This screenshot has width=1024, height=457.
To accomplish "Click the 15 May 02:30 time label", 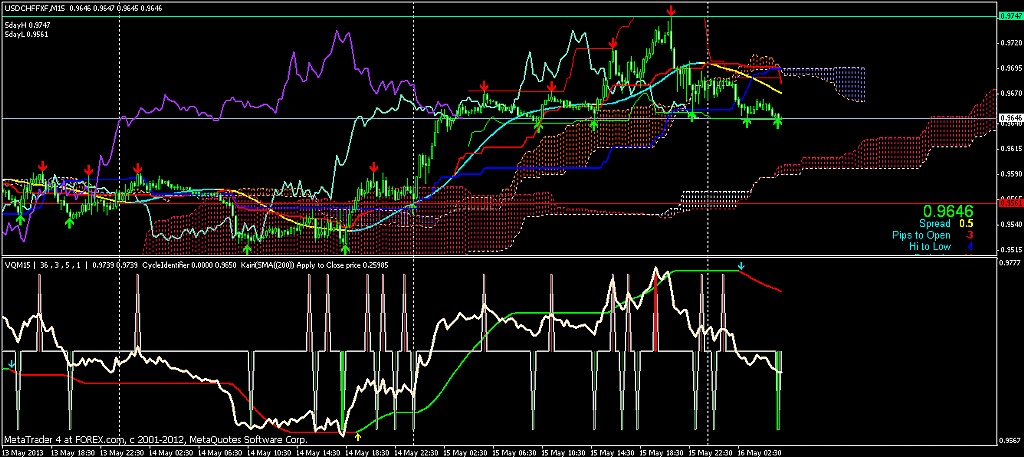I will pos(464,452).
